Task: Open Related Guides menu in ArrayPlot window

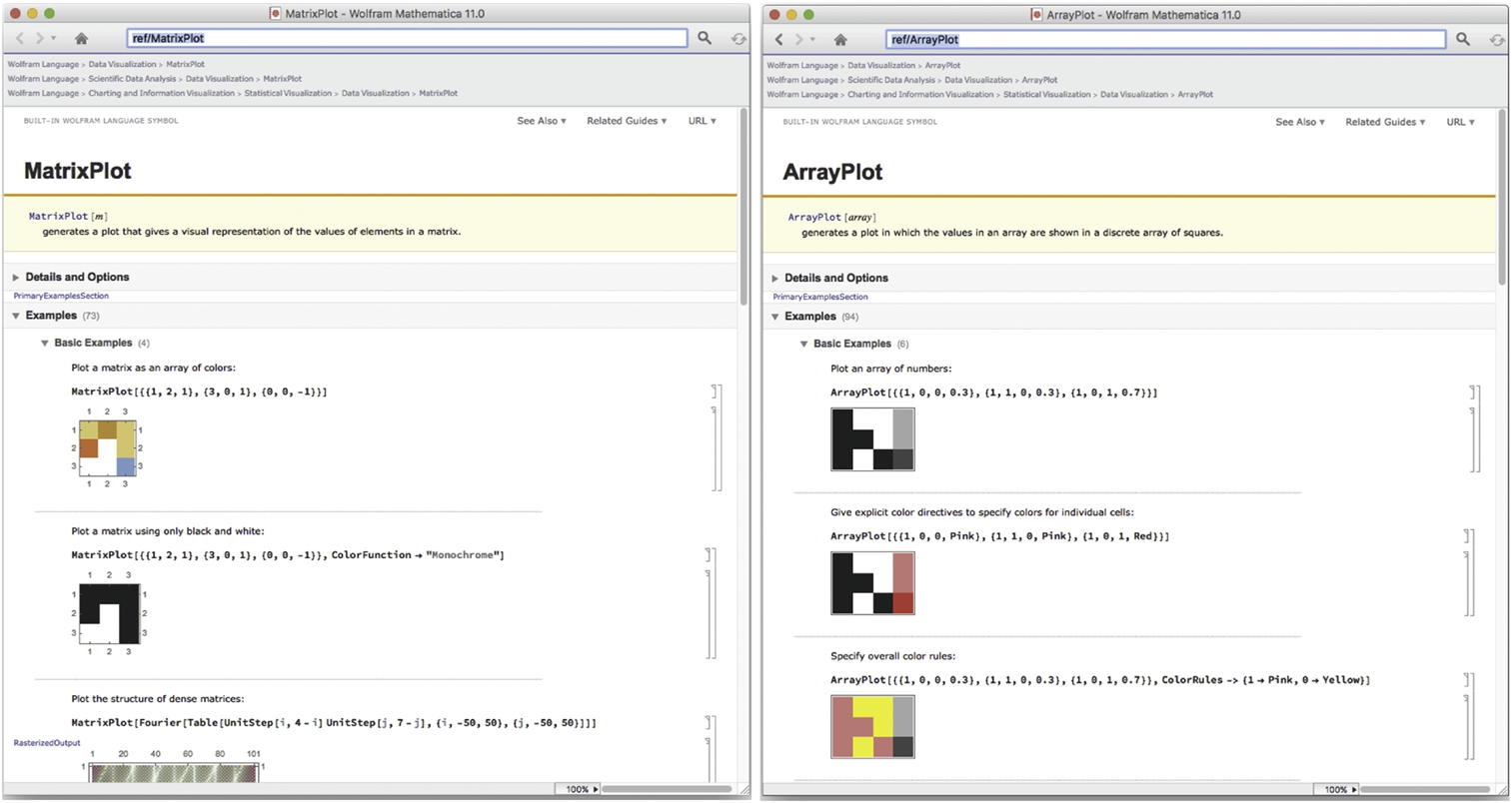Action: [x=1385, y=122]
